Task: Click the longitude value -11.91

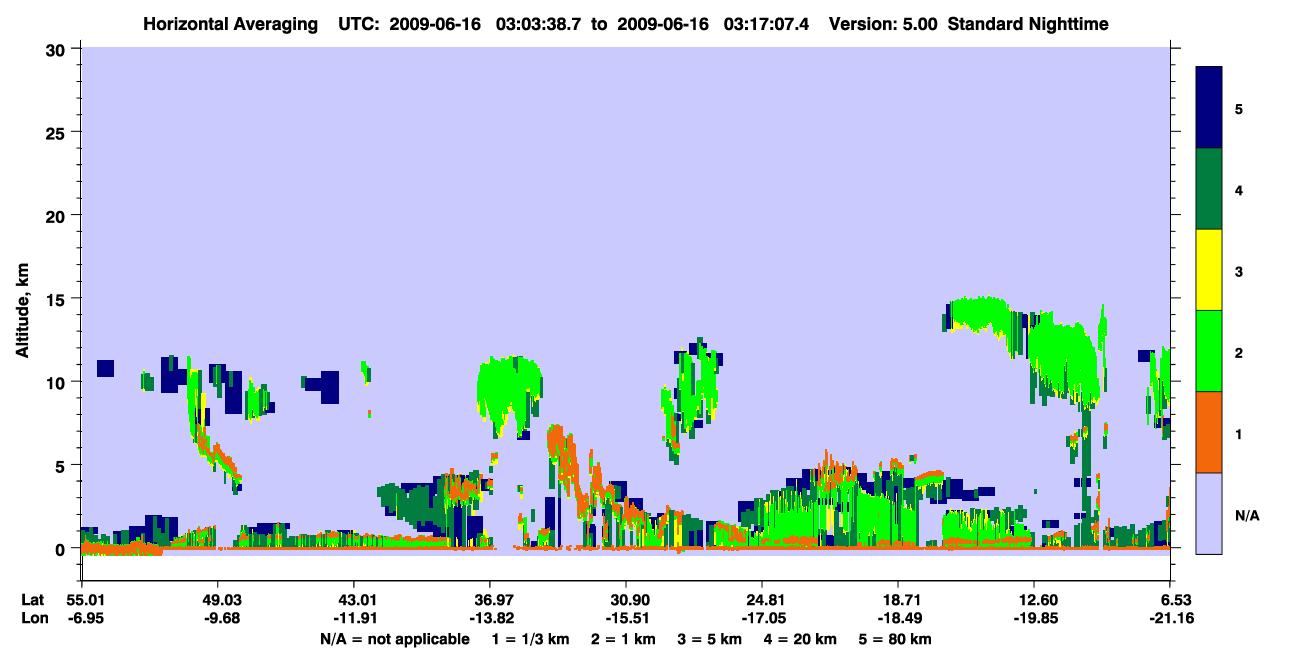Action: pyautogui.click(x=354, y=618)
